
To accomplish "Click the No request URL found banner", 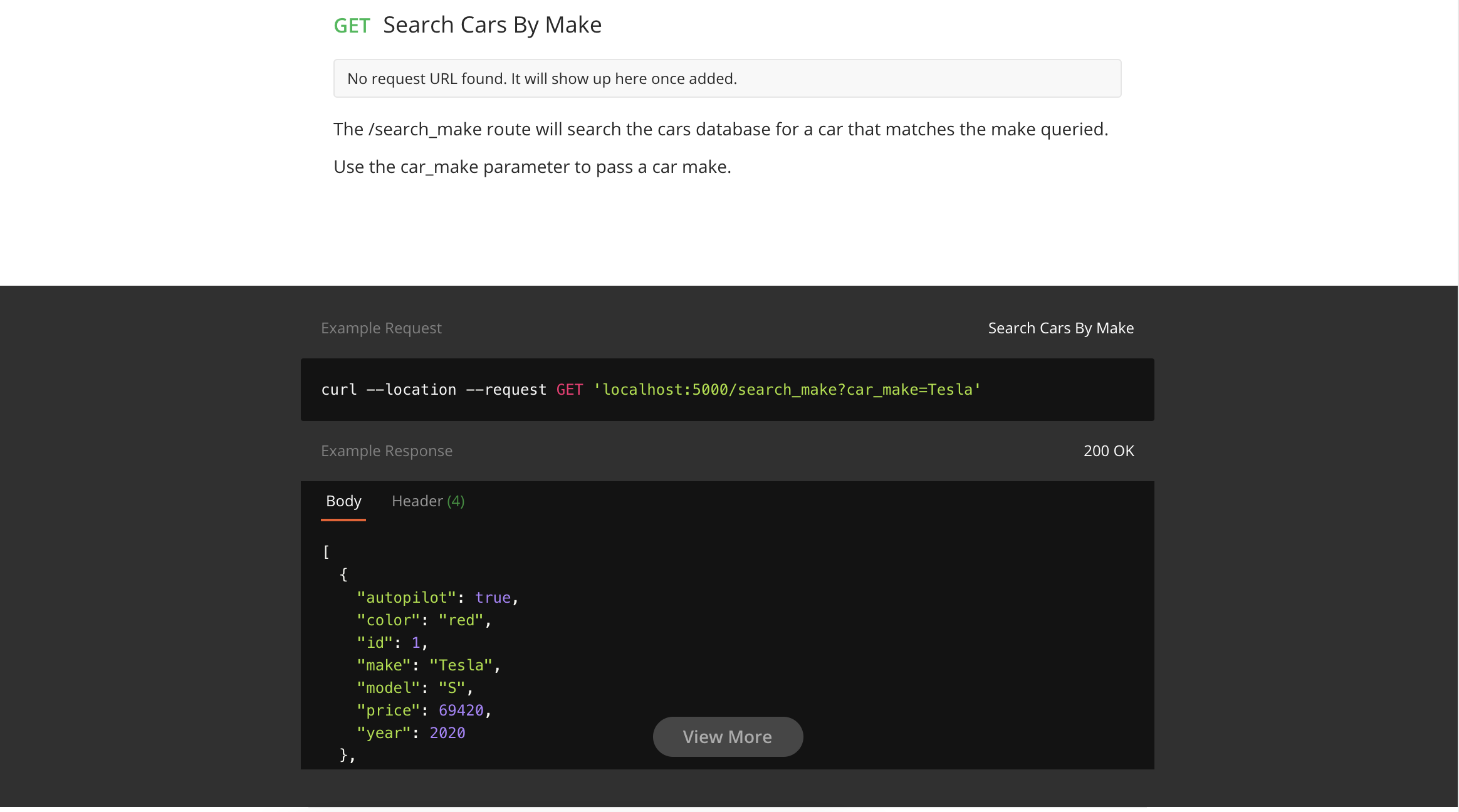I will 727,78.
